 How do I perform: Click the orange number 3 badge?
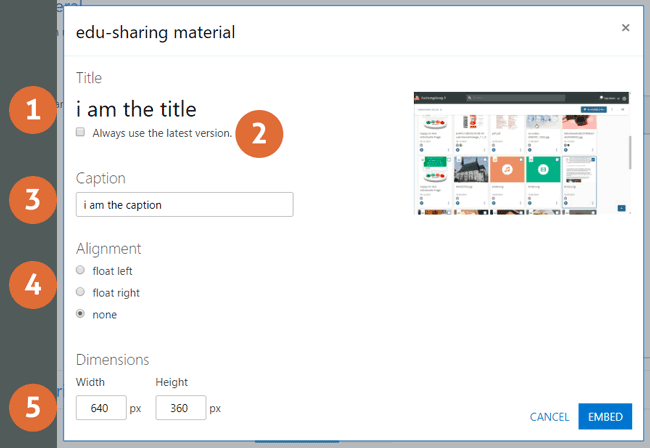(x=34, y=200)
